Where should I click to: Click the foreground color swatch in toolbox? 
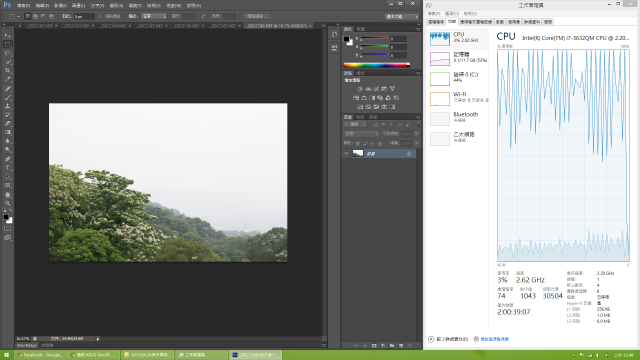[6, 217]
